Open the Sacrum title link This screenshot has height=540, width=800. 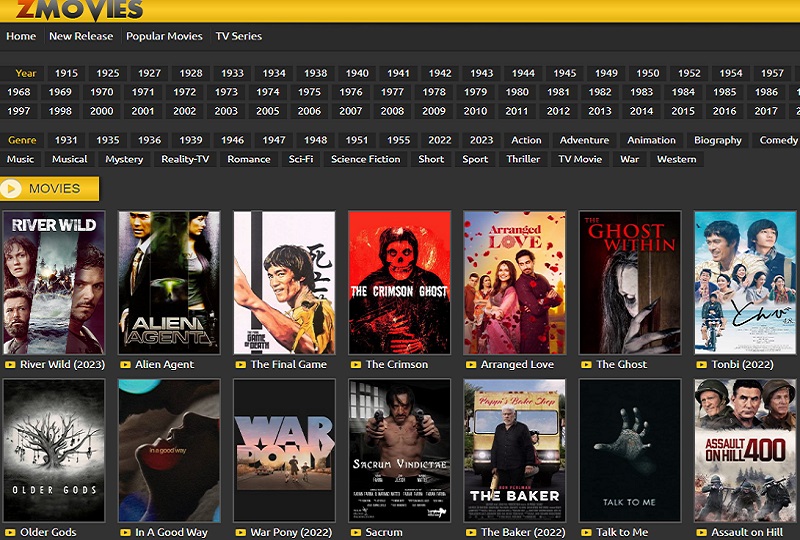(384, 532)
